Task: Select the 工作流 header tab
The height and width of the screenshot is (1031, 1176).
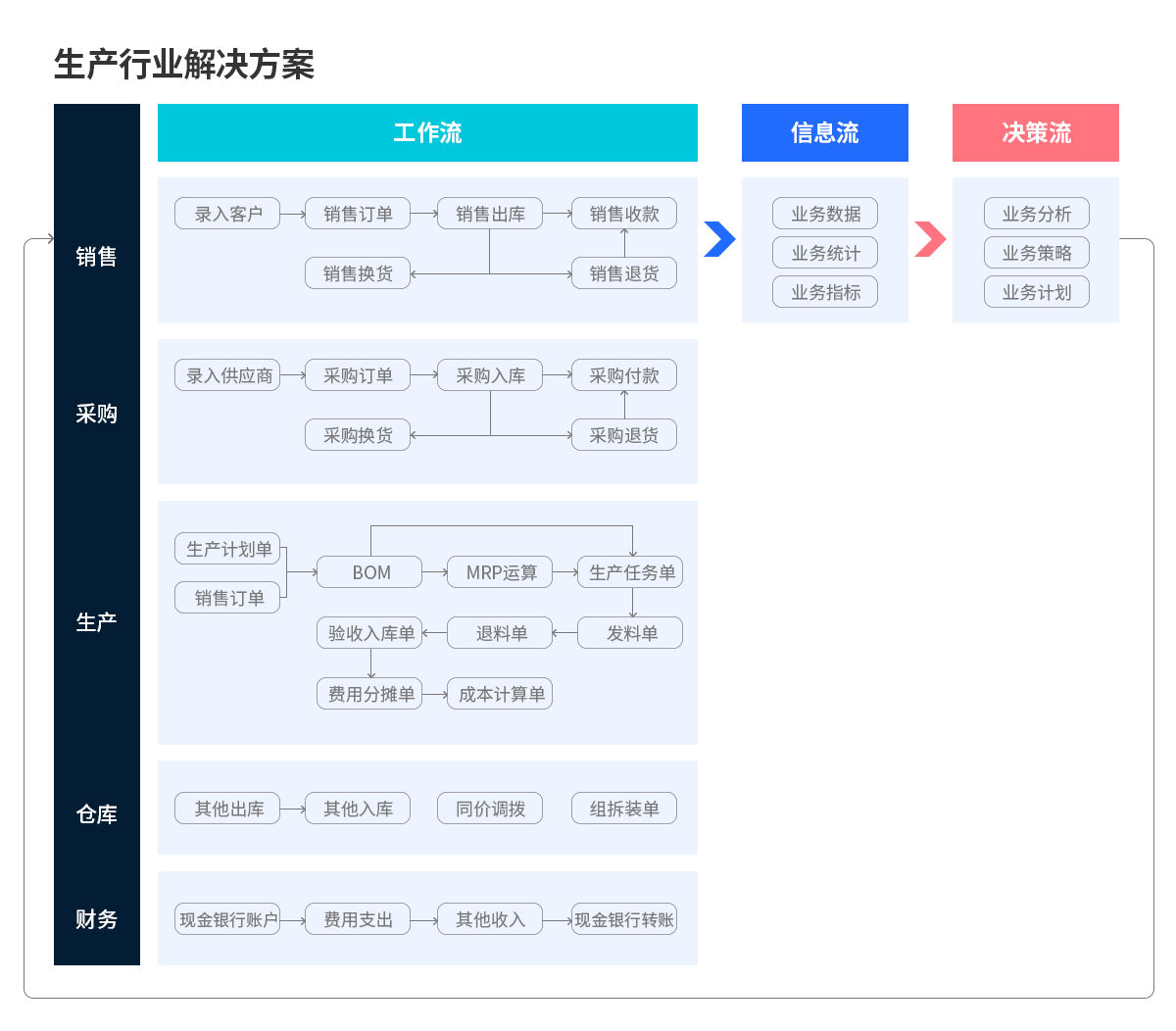Action: point(427,133)
